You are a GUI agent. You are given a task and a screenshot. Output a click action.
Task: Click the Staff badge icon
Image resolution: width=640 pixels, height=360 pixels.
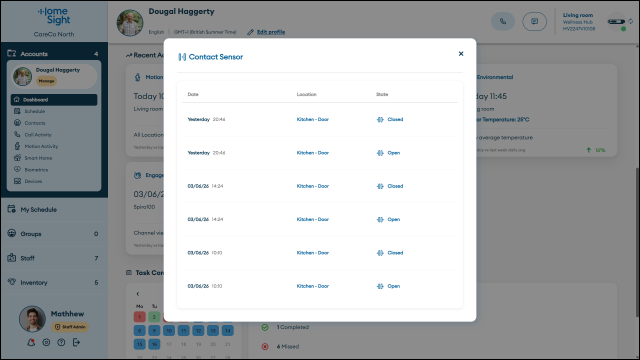point(11,258)
